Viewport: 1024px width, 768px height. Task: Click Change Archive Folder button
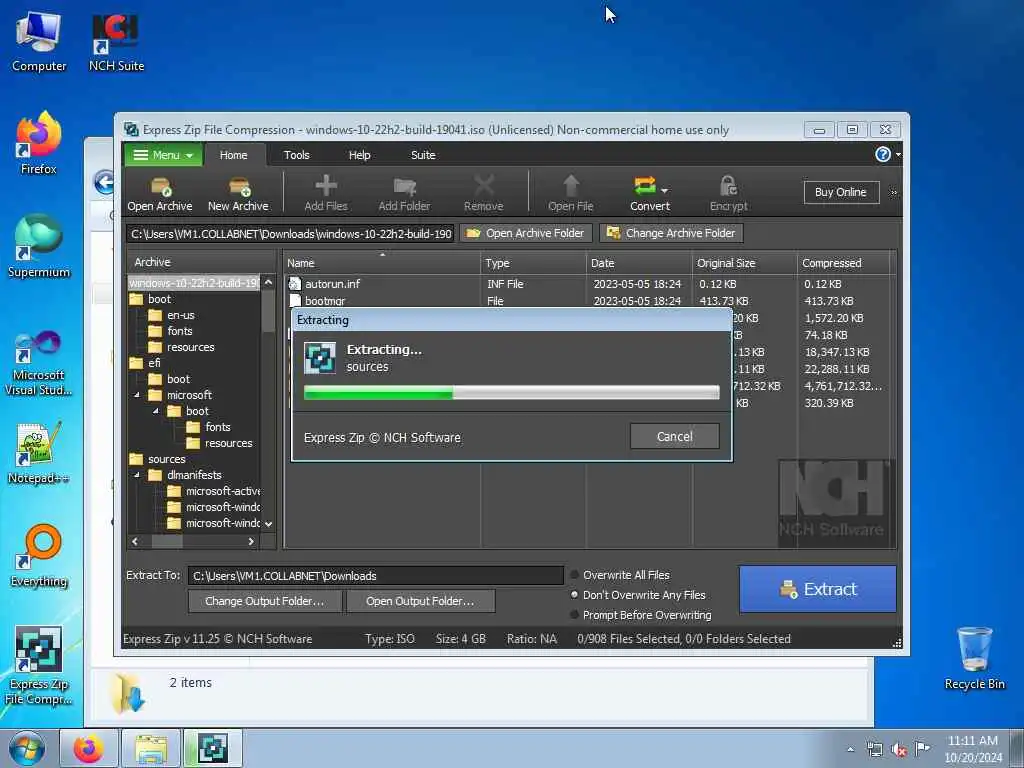671,233
